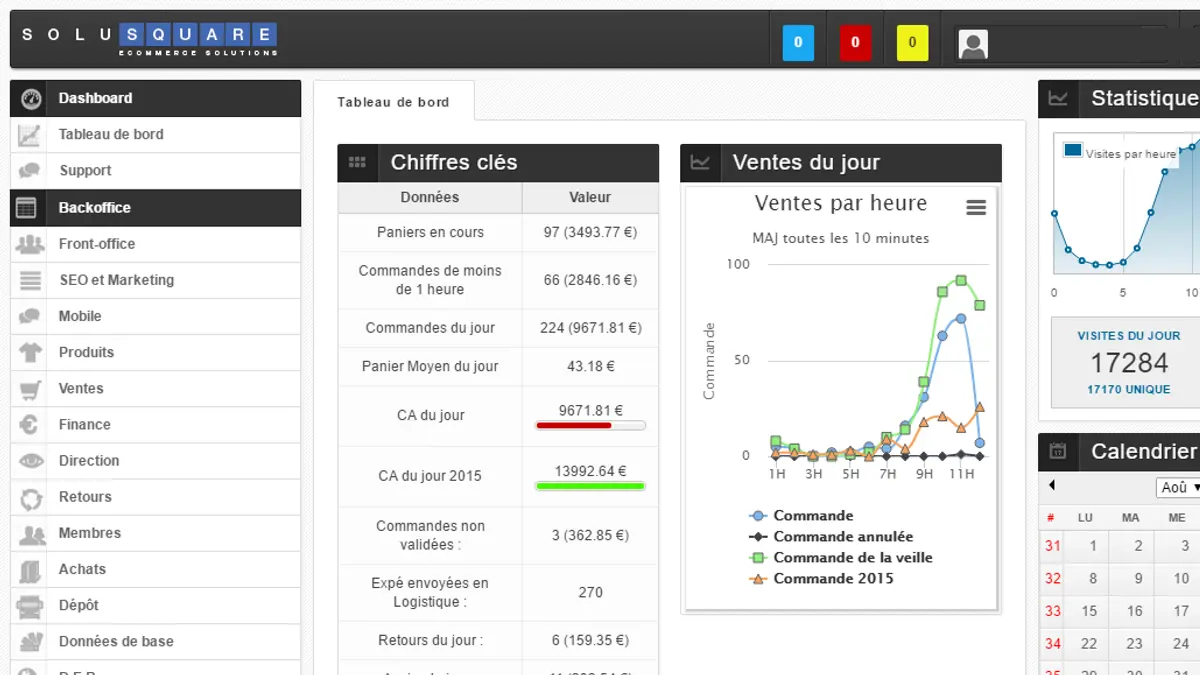Switch to the Tableau de bord tab
This screenshot has width=1200, height=675.
point(393,102)
